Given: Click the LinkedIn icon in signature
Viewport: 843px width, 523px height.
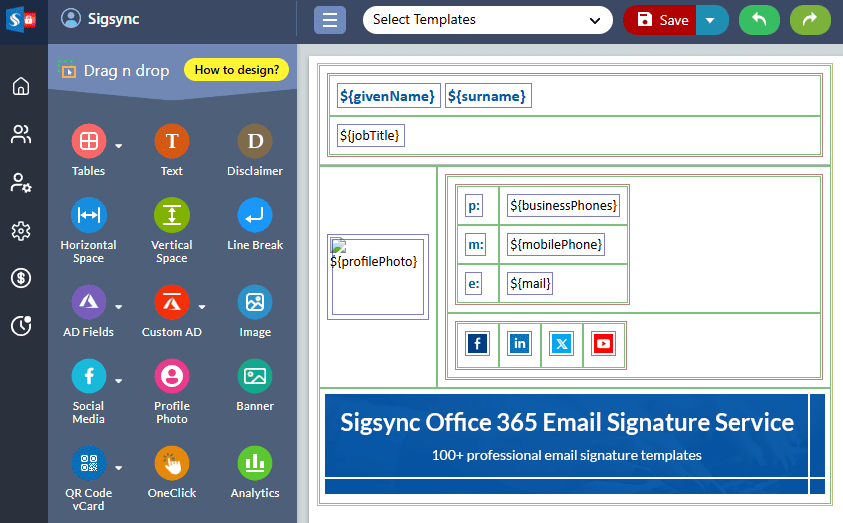Looking at the screenshot, I should (x=520, y=344).
